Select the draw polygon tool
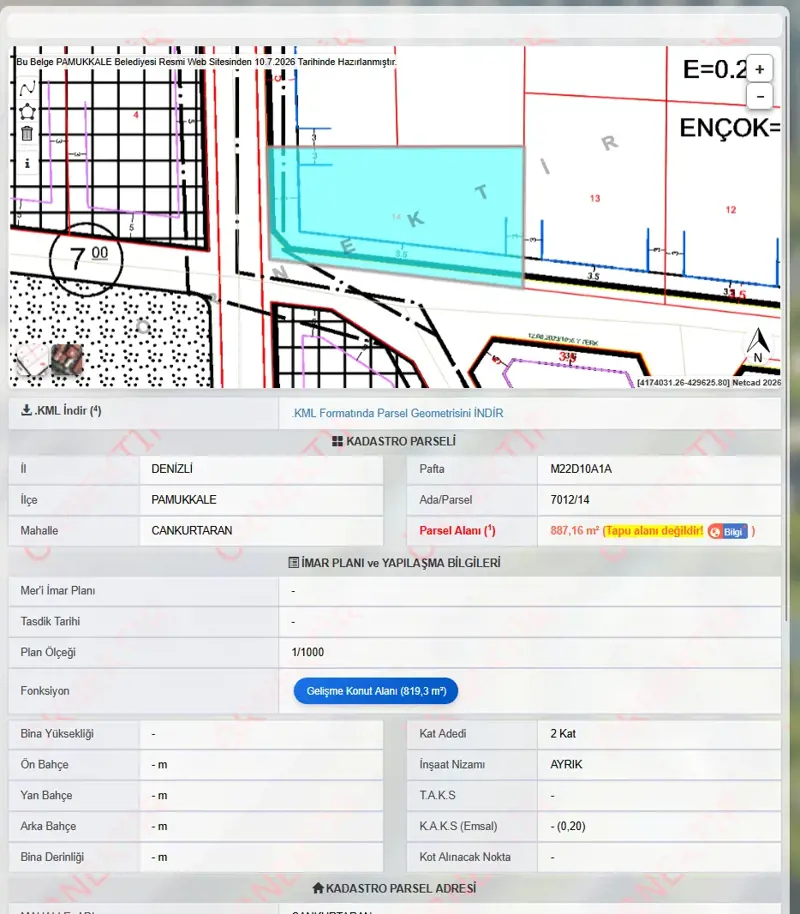This screenshot has height=914, width=800. point(27,111)
